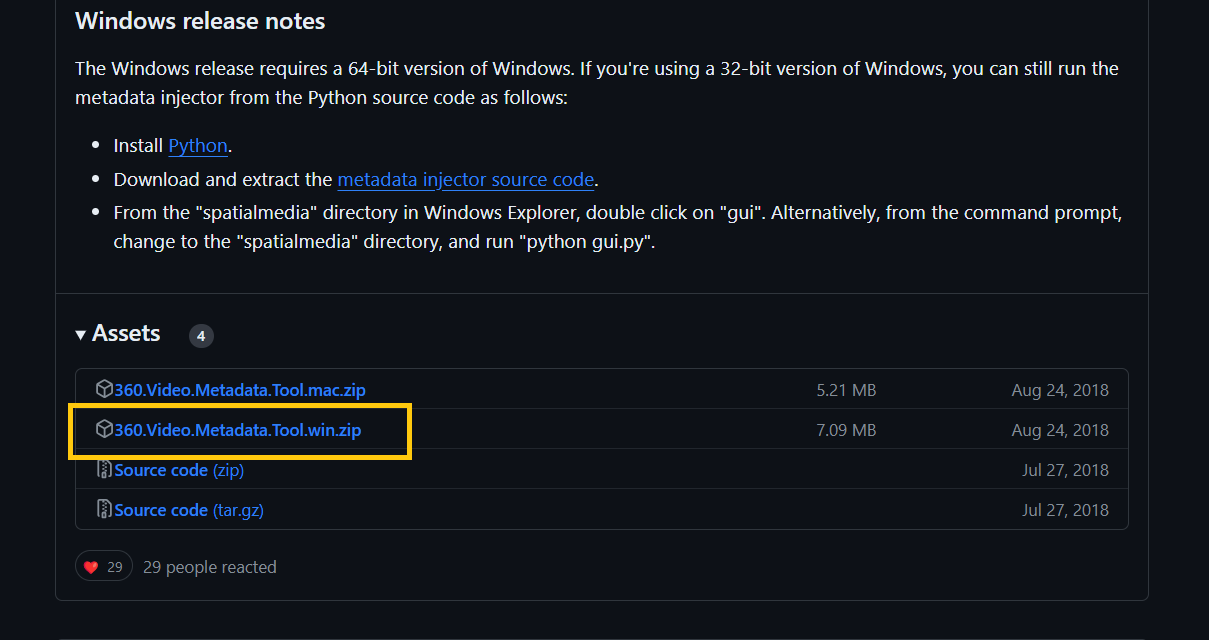
Task: Click the 29 people reacted text
Action: (x=210, y=567)
